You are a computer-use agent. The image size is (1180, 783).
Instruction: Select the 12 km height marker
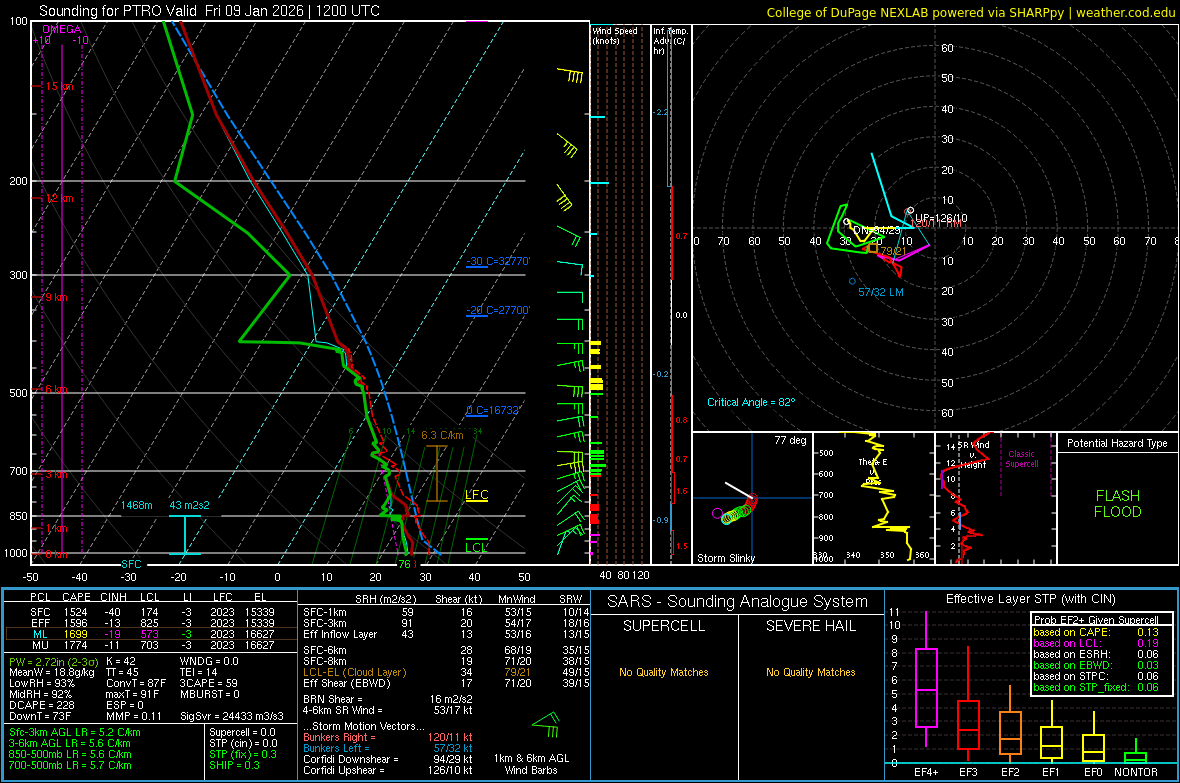pyautogui.click(x=59, y=199)
